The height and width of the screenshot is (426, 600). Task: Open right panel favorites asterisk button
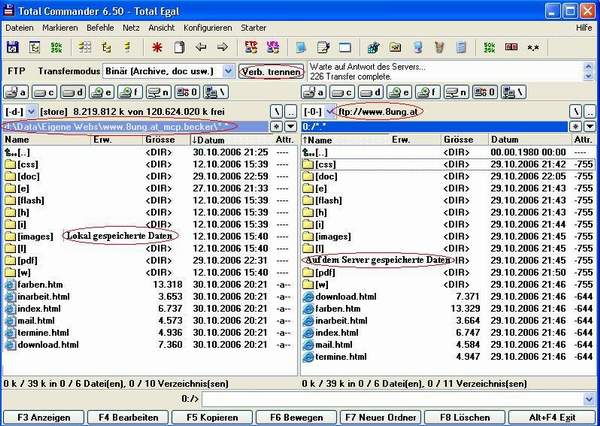[575, 126]
